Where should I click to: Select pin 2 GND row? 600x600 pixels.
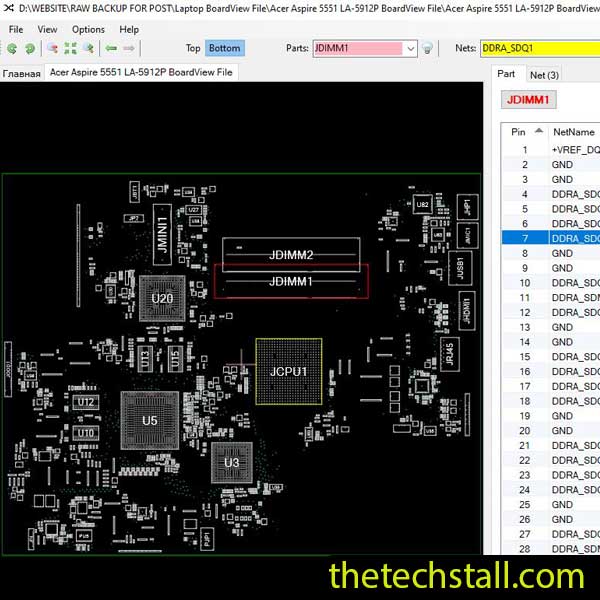tap(551, 165)
